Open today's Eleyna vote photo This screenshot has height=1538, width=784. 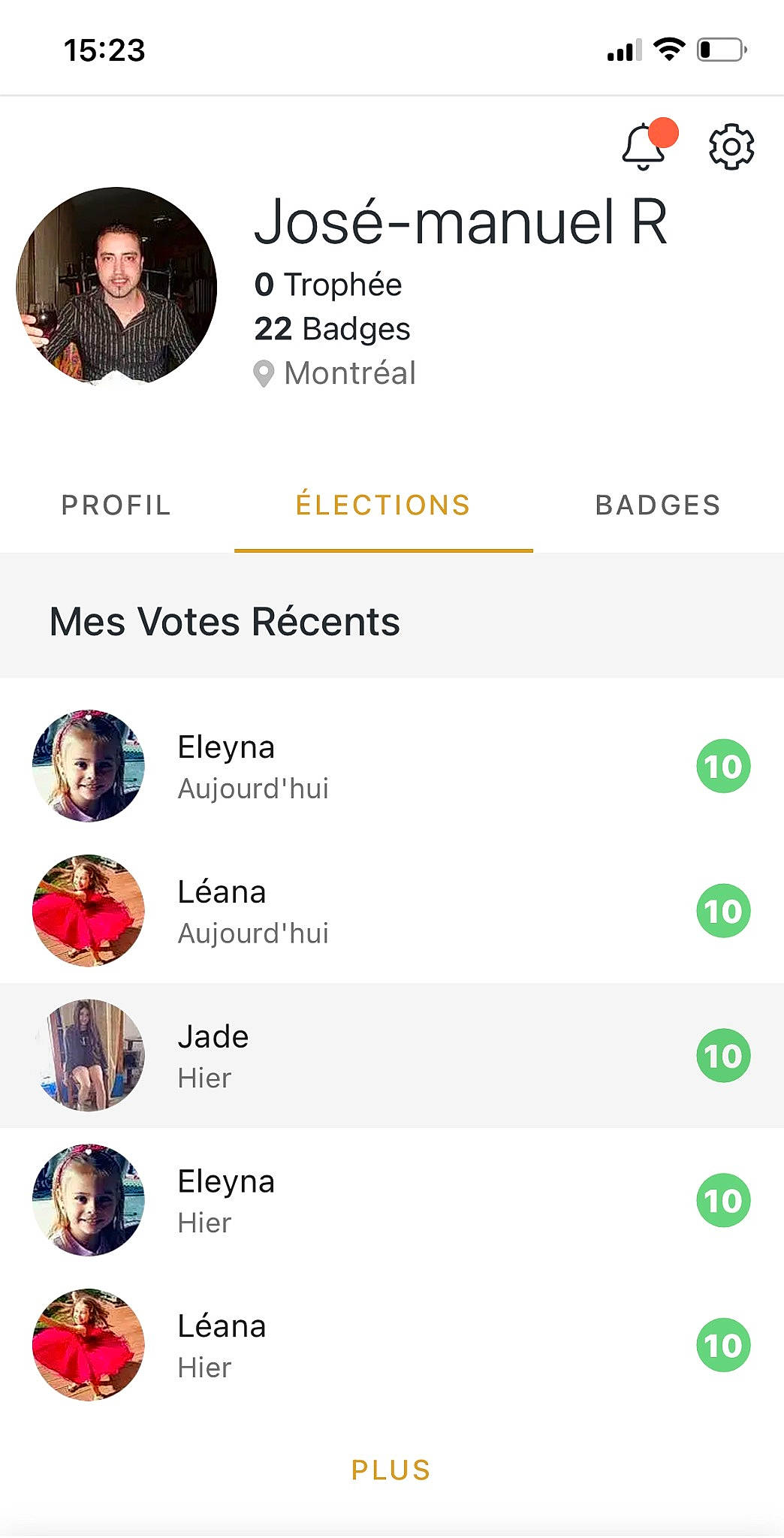(x=89, y=766)
